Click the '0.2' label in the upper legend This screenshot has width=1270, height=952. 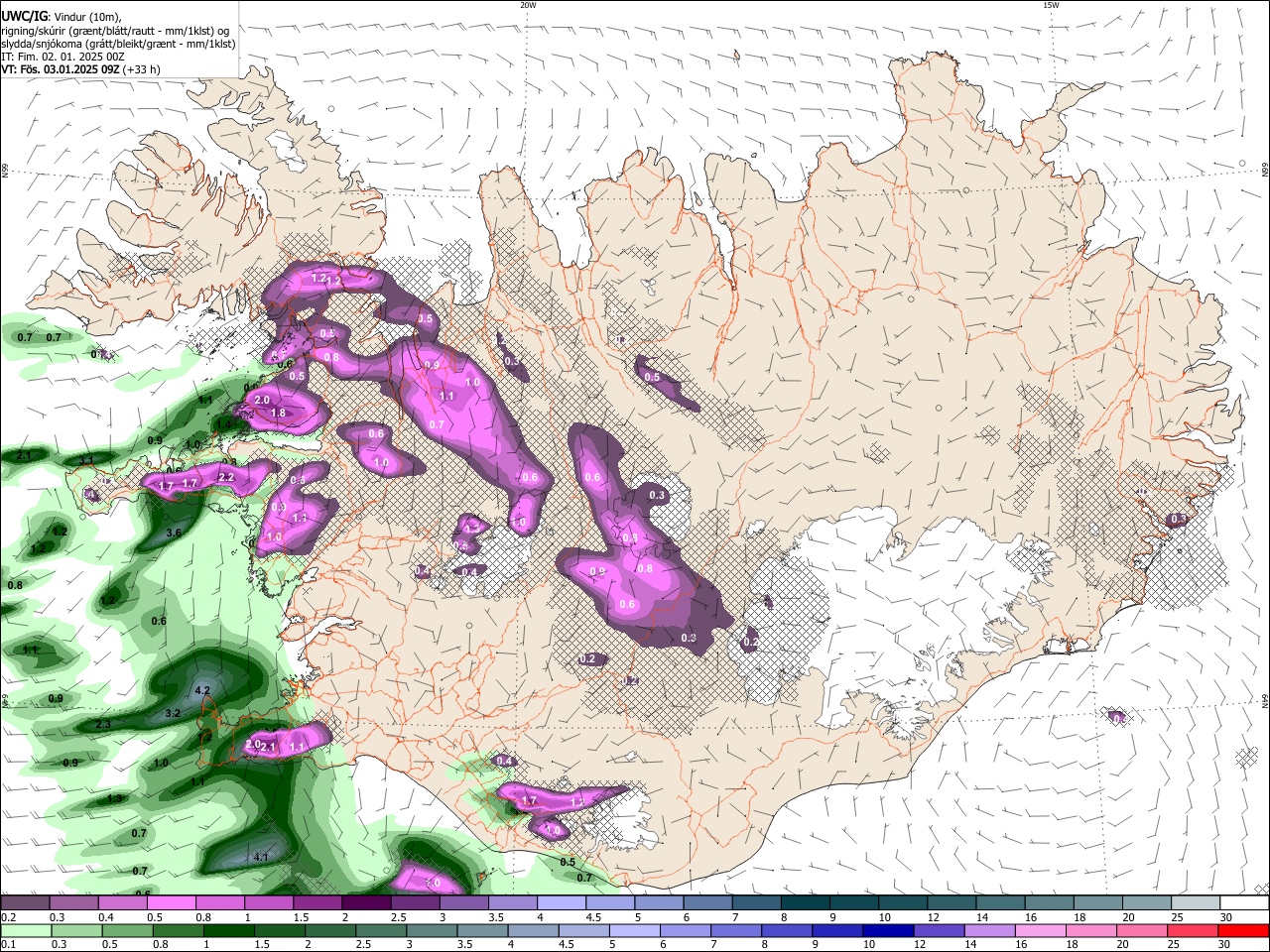pyautogui.click(x=7, y=917)
